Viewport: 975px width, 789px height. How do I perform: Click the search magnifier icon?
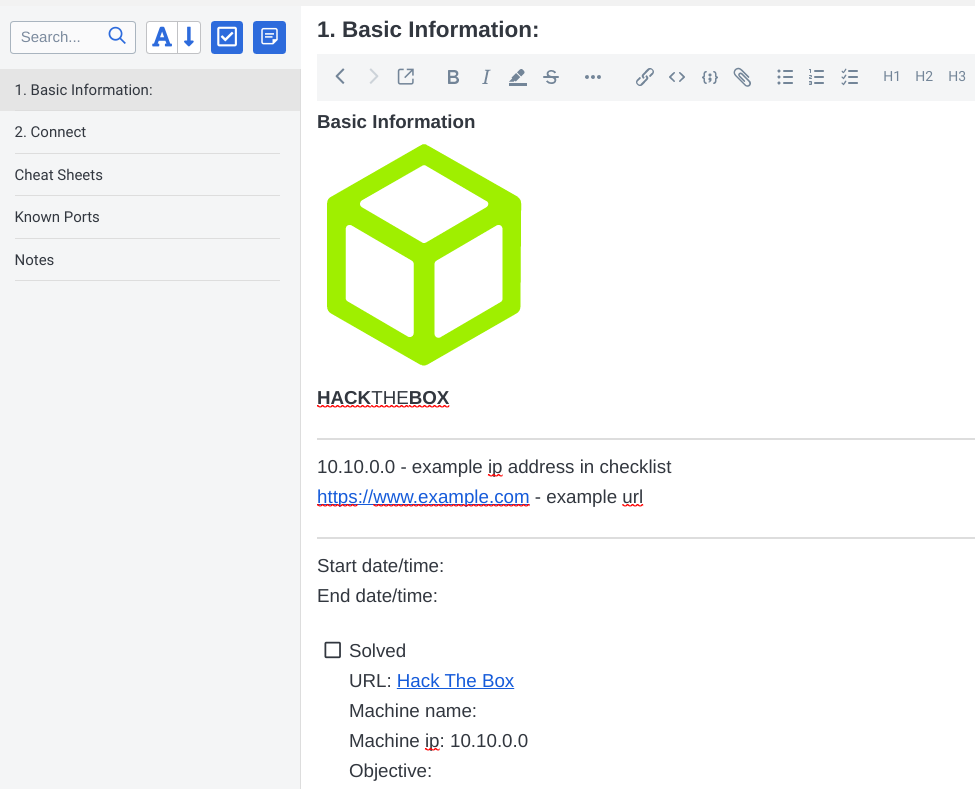[117, 36]
